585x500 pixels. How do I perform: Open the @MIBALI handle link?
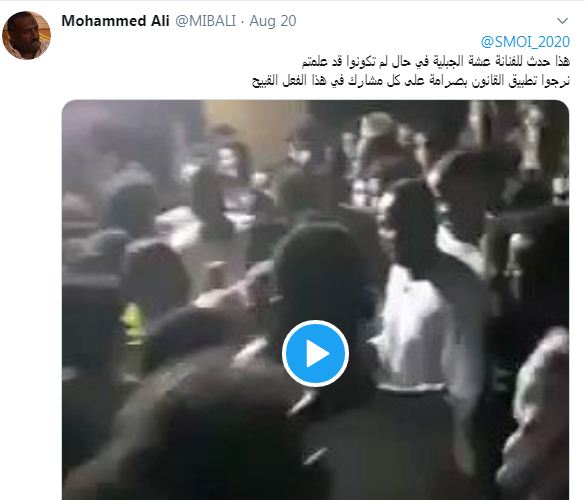tap(205, 21)
